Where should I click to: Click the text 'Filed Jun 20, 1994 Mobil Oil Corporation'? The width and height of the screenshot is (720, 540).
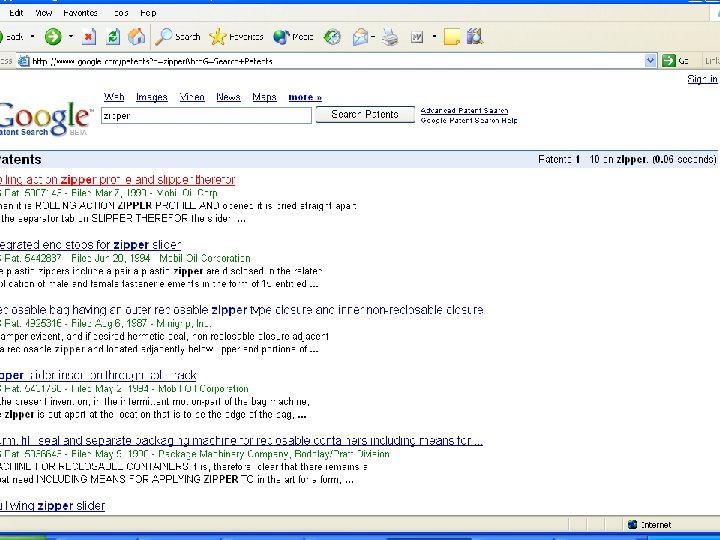click(161, 258)
